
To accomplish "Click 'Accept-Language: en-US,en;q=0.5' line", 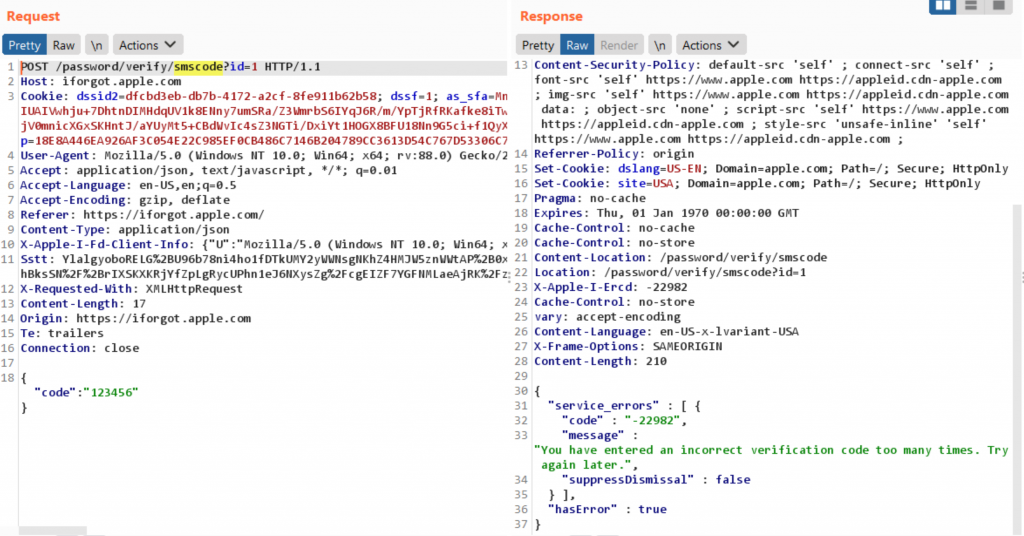I will click(128, 185).
